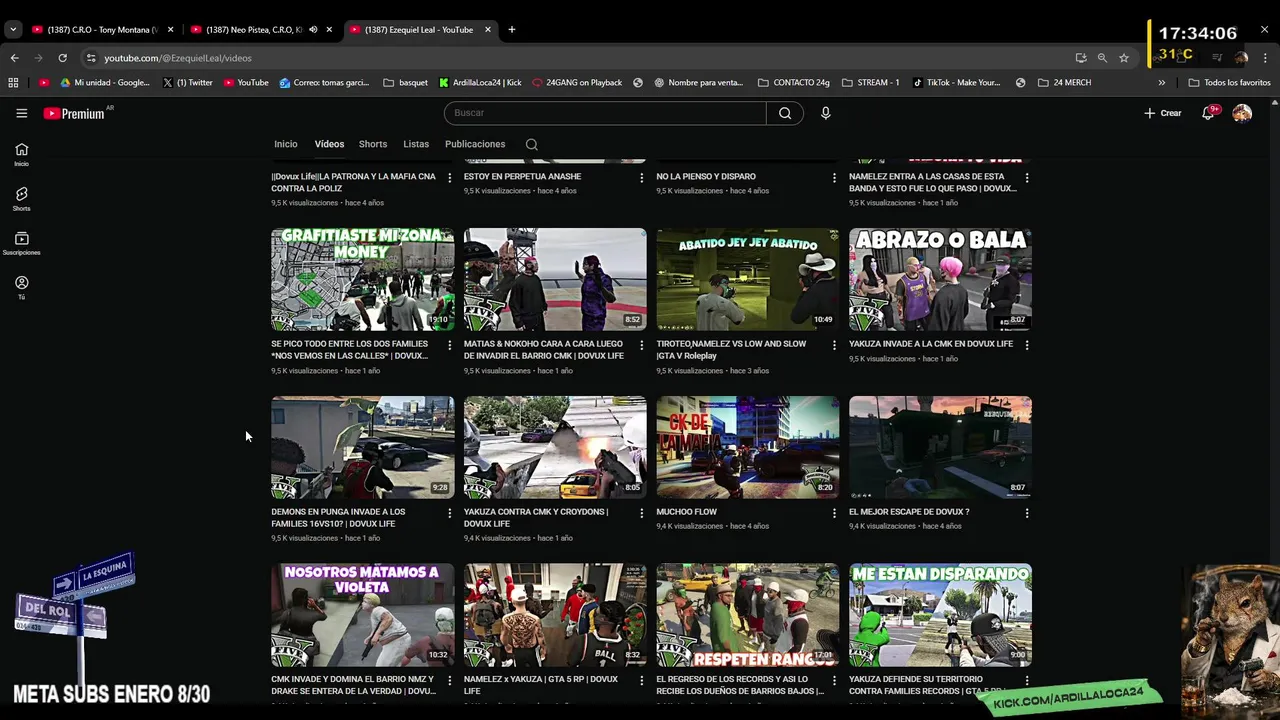Screen dimensions: 1280x720
Task: Close the Ezequiel Leal browser tab
Action: click(488, 29)
